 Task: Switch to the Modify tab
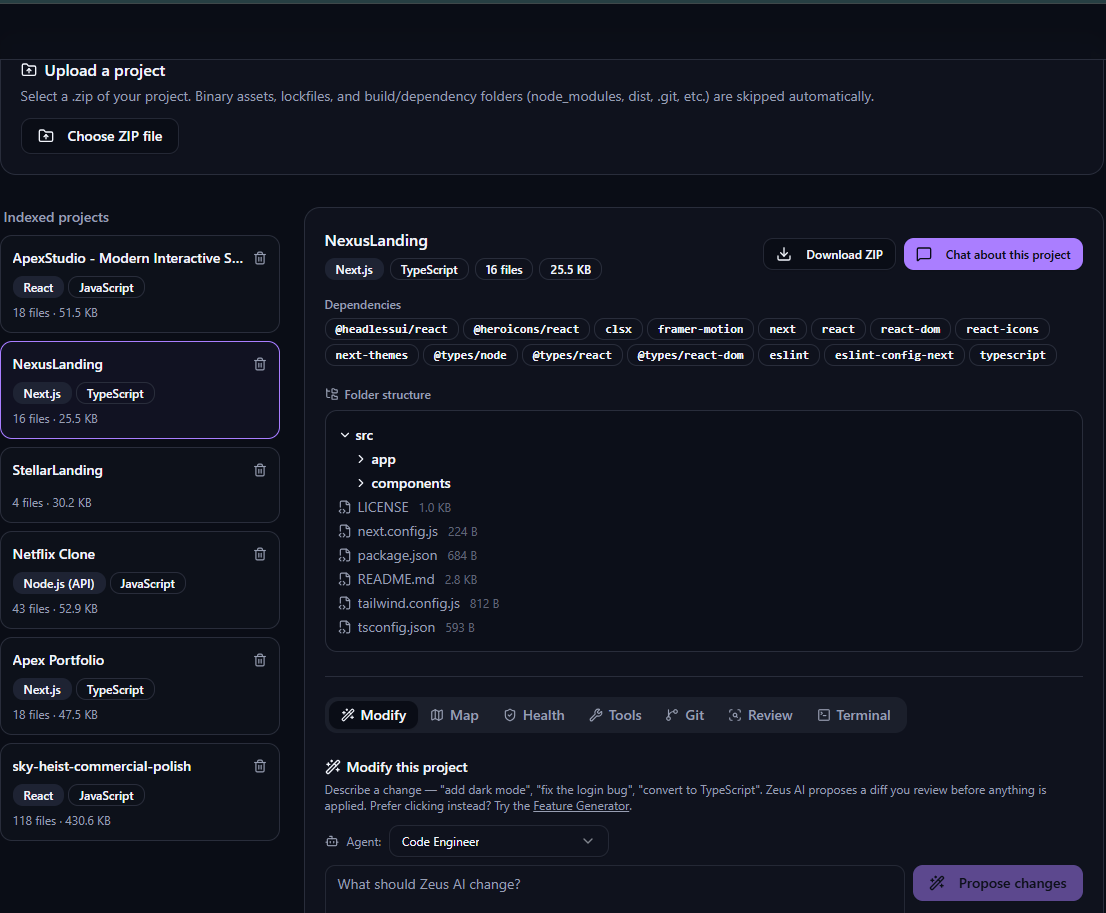point(373,715)
